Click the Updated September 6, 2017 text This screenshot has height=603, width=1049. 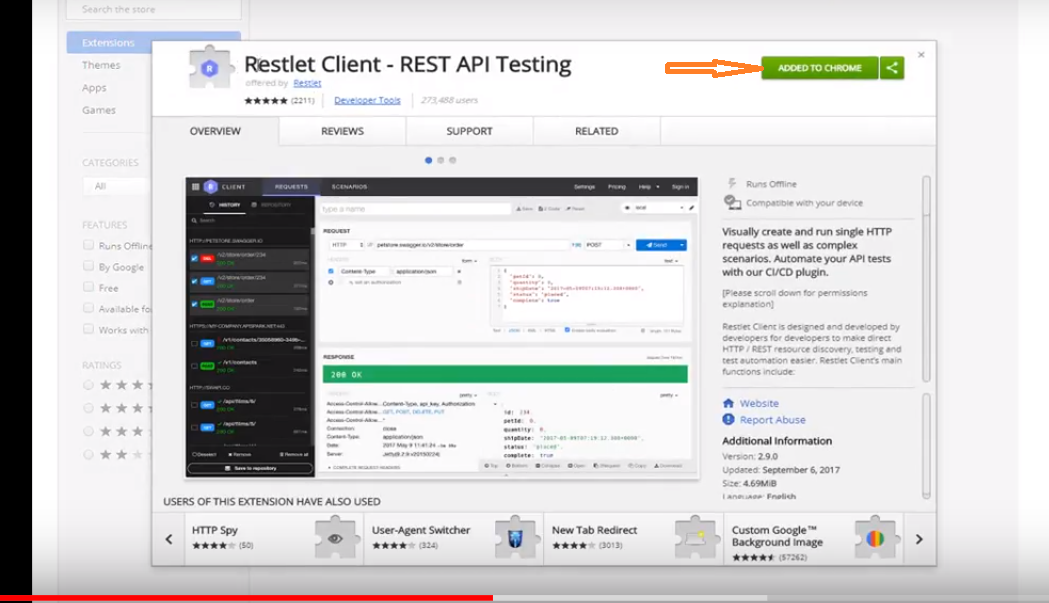[781, 470]
